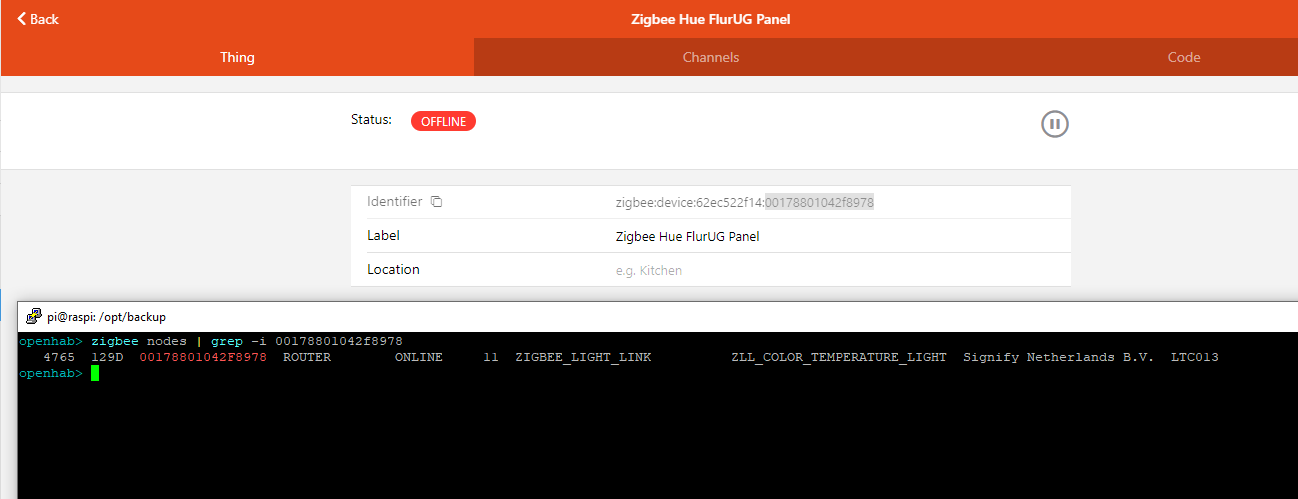Viewport: 1298px width, 499px height.
Task: Click the Identifier row label
Action: click(395, 201)
